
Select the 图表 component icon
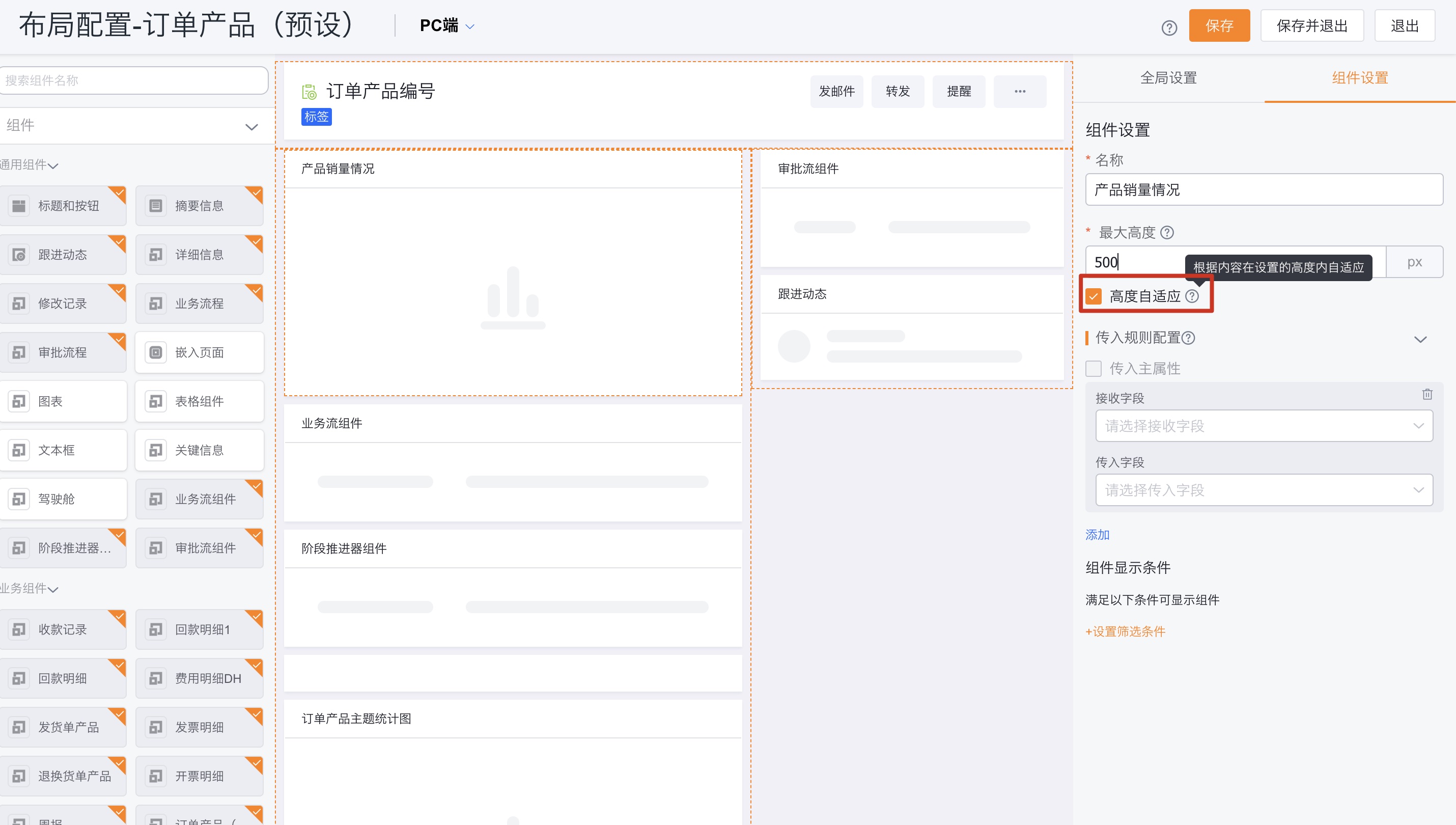(19, 401)
